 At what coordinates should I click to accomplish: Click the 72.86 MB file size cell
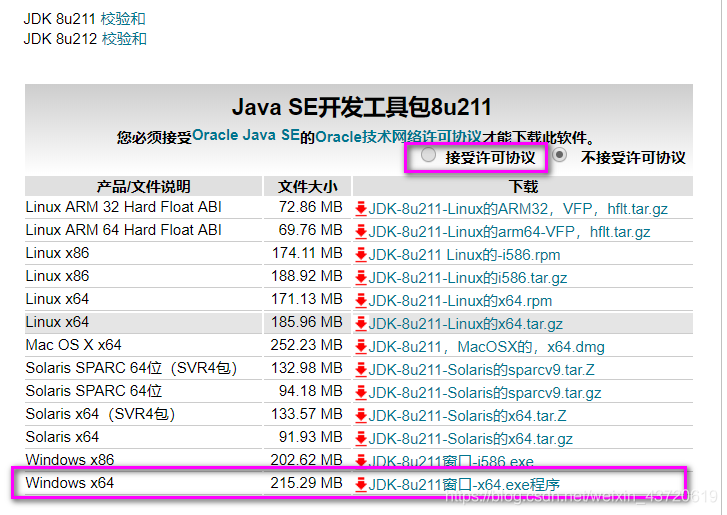[x=310, y=207]
